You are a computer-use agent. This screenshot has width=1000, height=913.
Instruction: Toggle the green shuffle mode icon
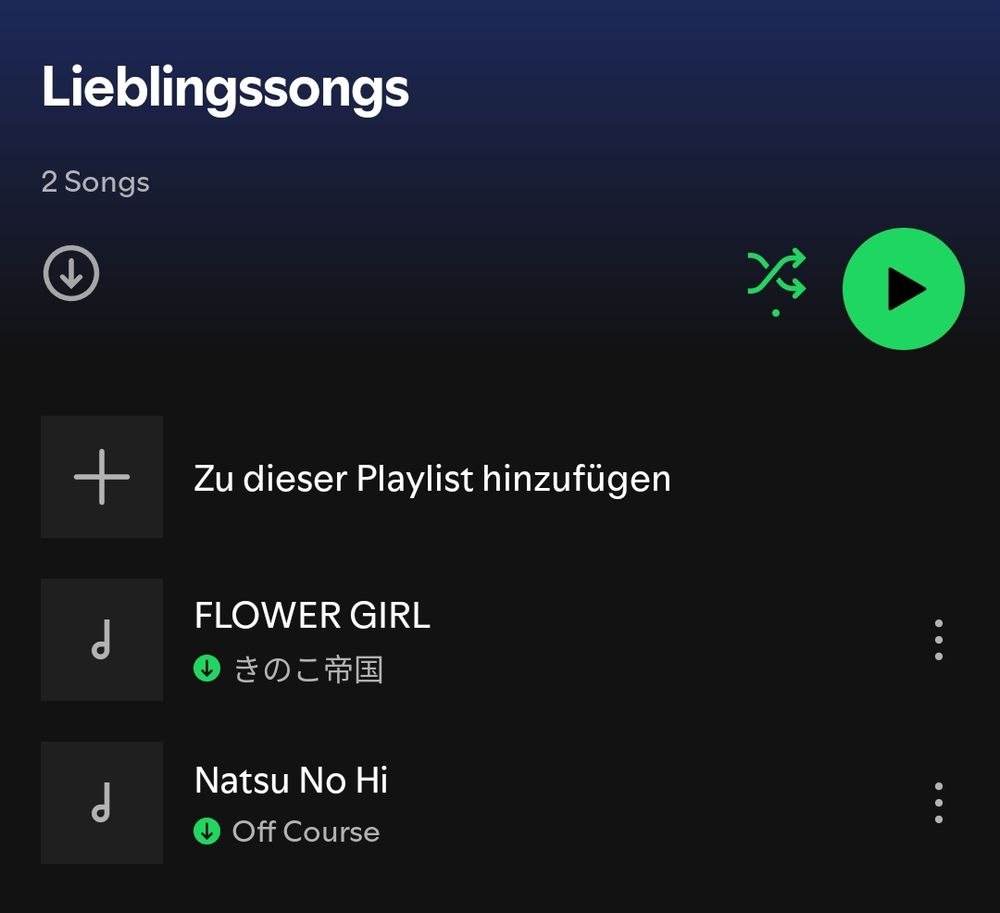click(776, 274)
